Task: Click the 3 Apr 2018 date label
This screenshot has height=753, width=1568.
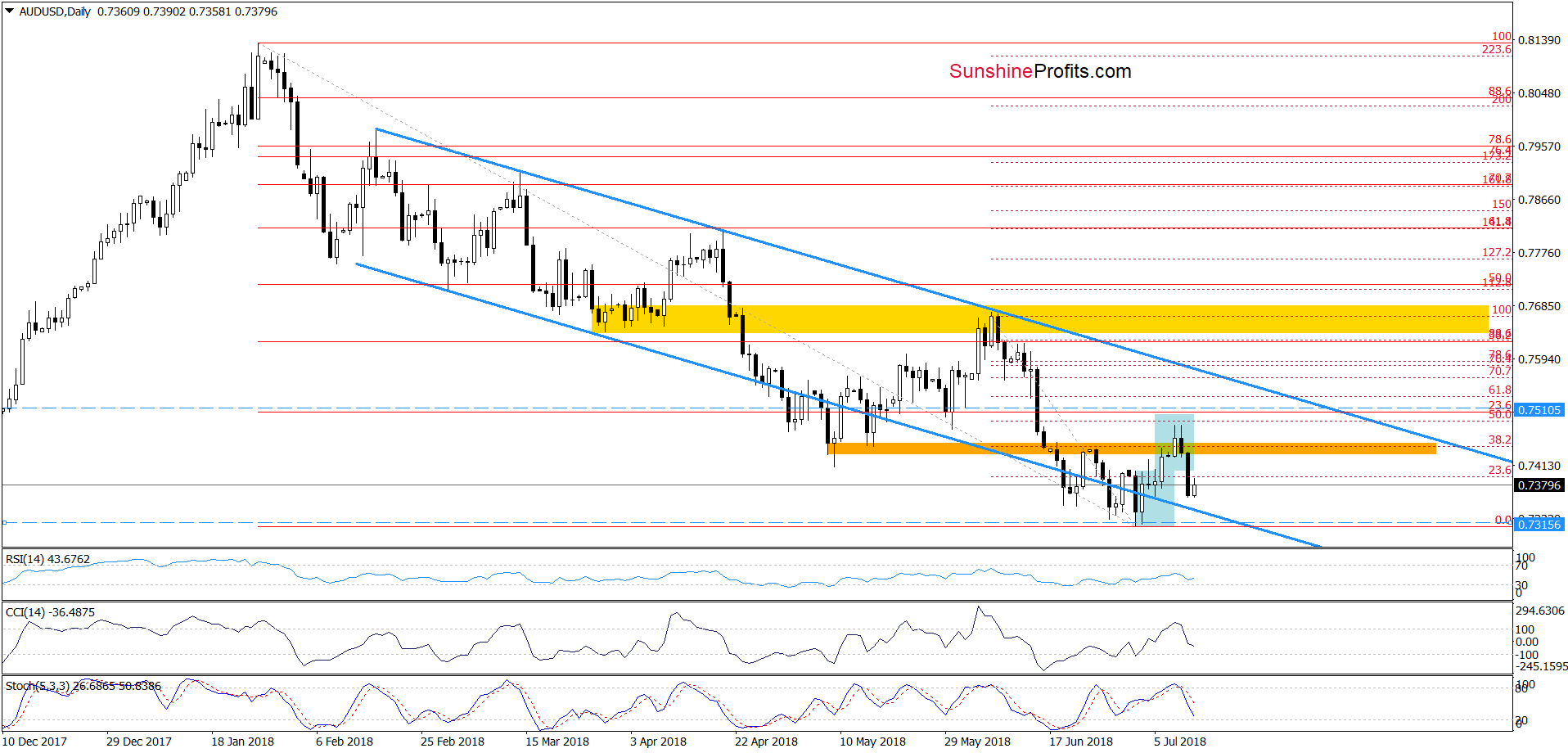Action: [658, 742]
